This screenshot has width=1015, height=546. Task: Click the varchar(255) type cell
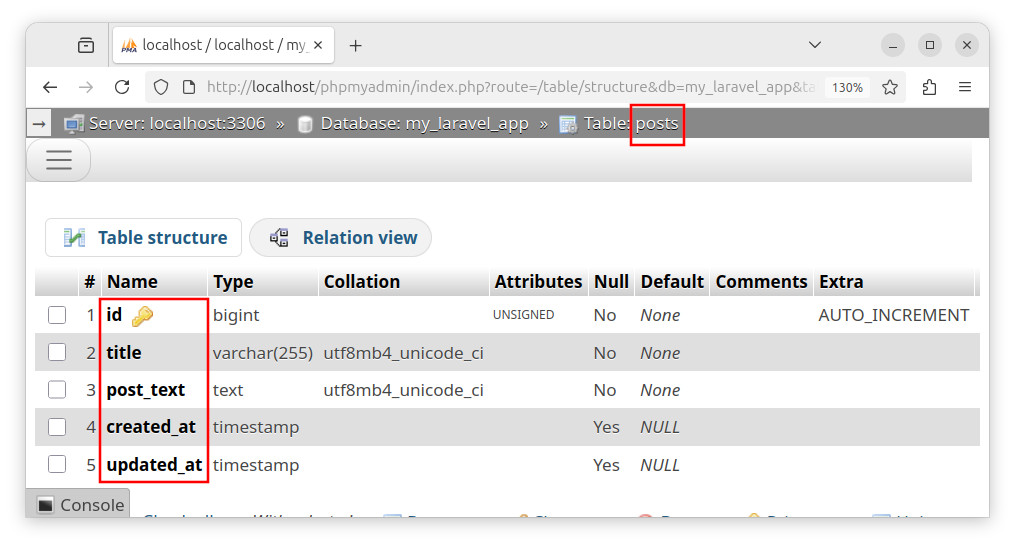tap(263, 353)
